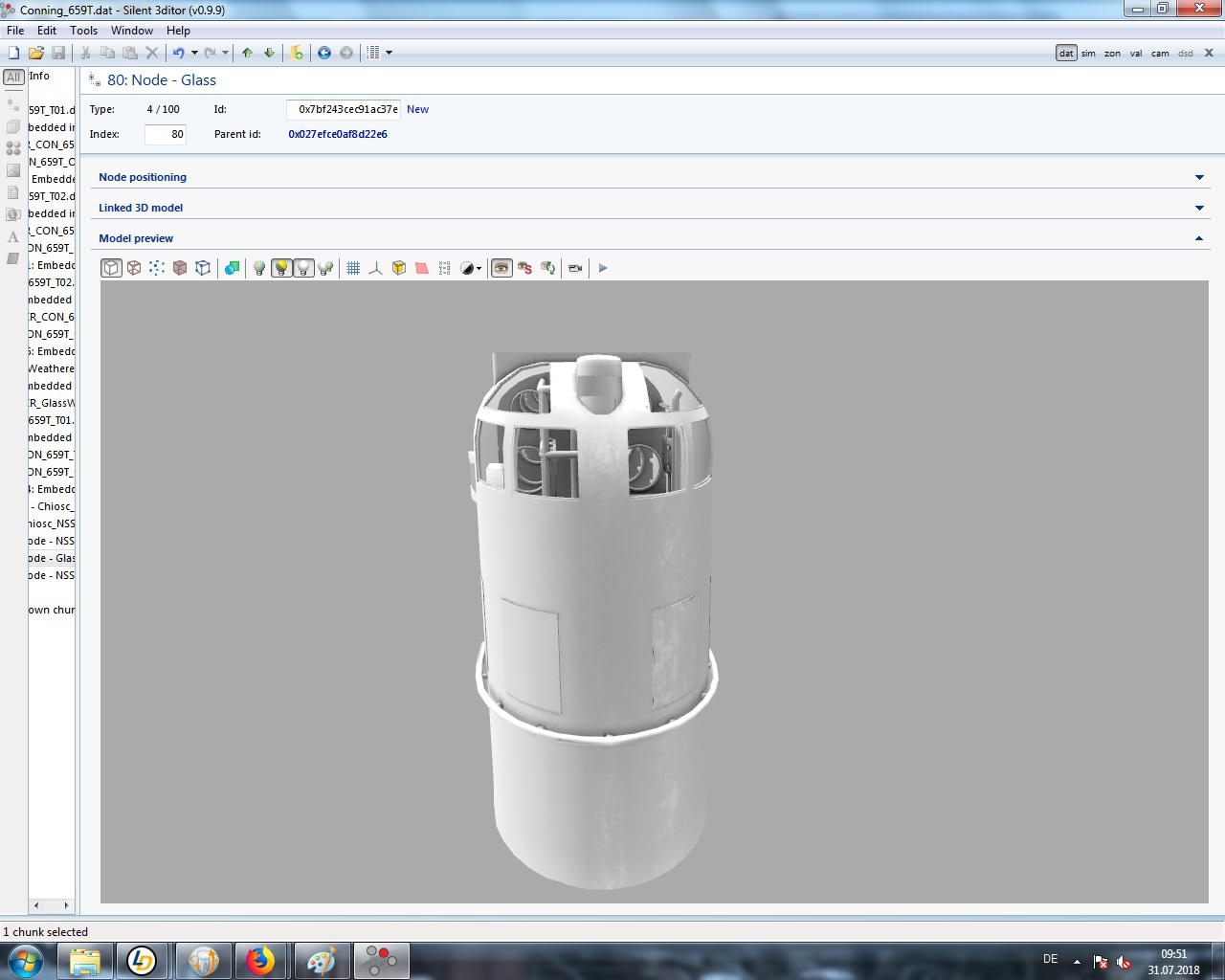Switch to the dat file mode tab
1225x980 pixels.
point(1066,54)
